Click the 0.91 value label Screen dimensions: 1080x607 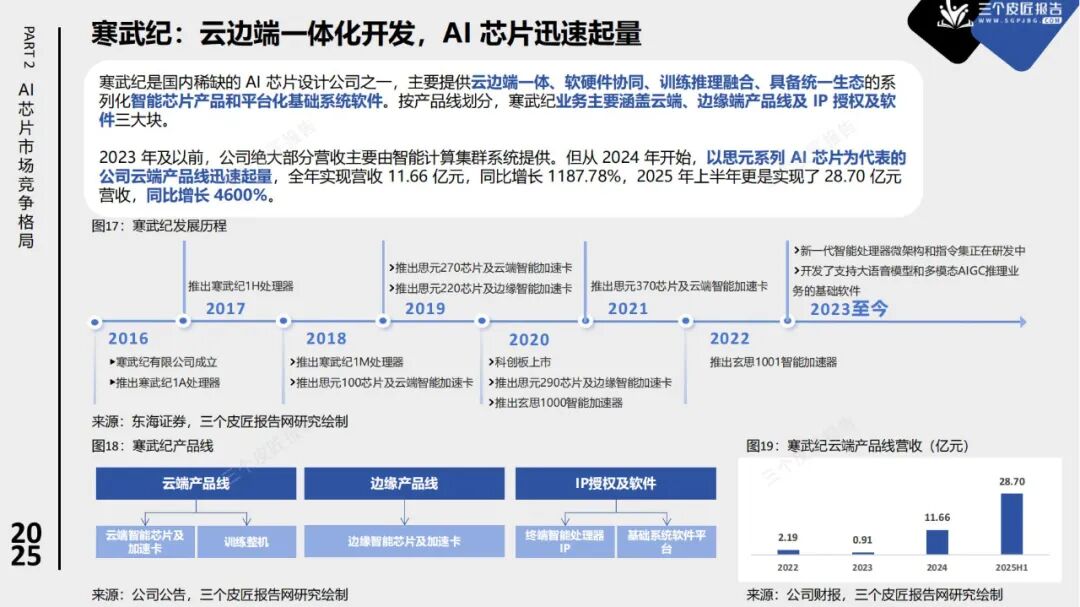(x=862, y=540)
